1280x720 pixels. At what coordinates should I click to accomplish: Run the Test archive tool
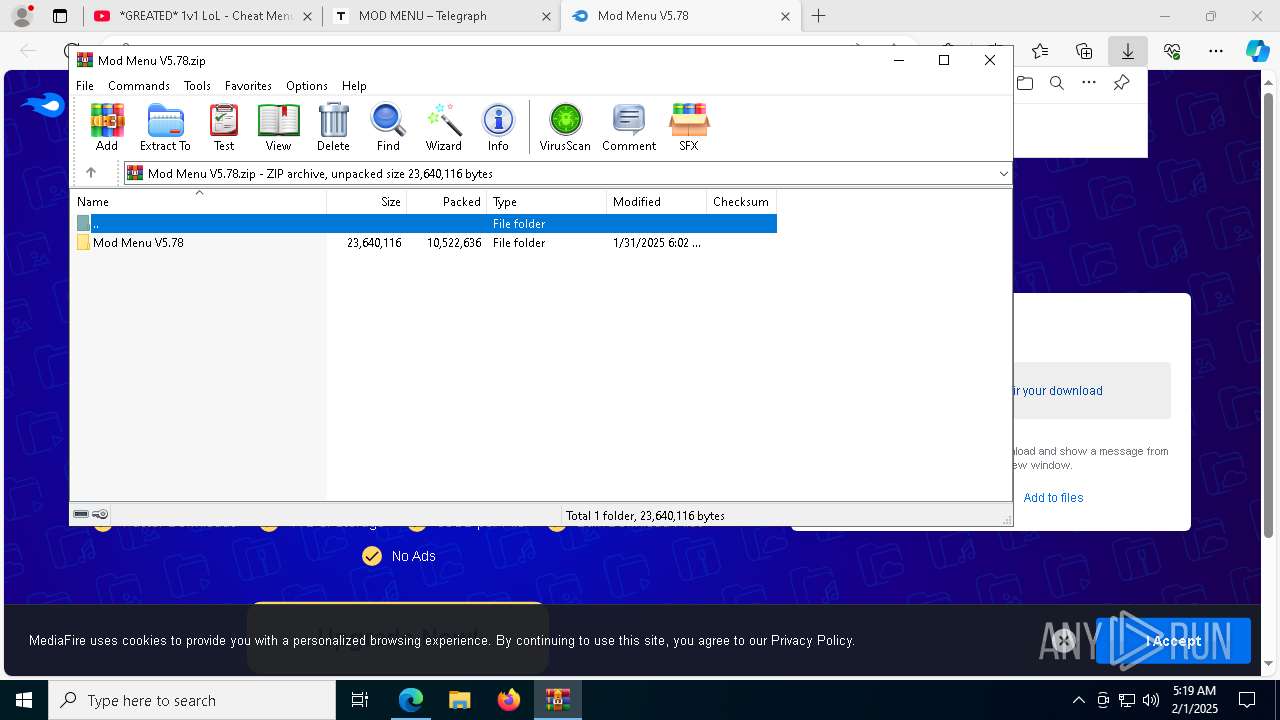coord(224,127)
